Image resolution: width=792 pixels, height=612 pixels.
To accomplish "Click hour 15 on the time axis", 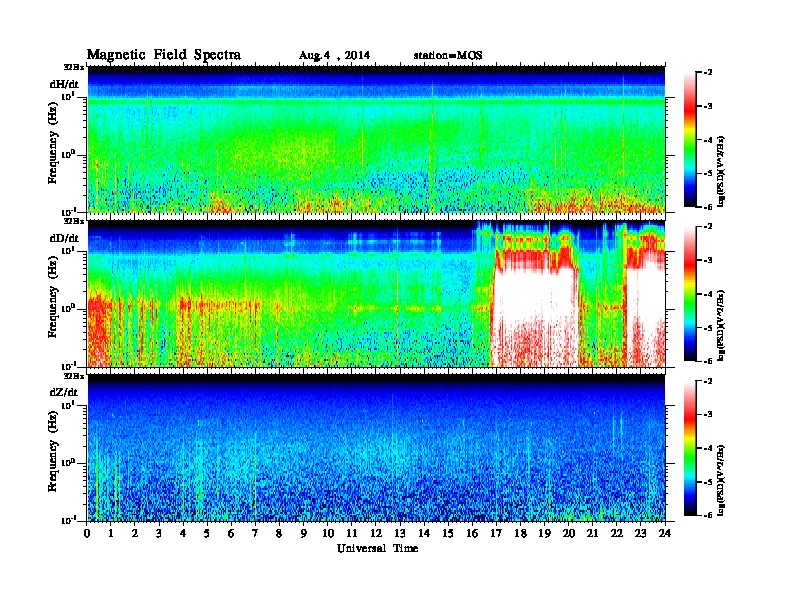I will (448, 534).
